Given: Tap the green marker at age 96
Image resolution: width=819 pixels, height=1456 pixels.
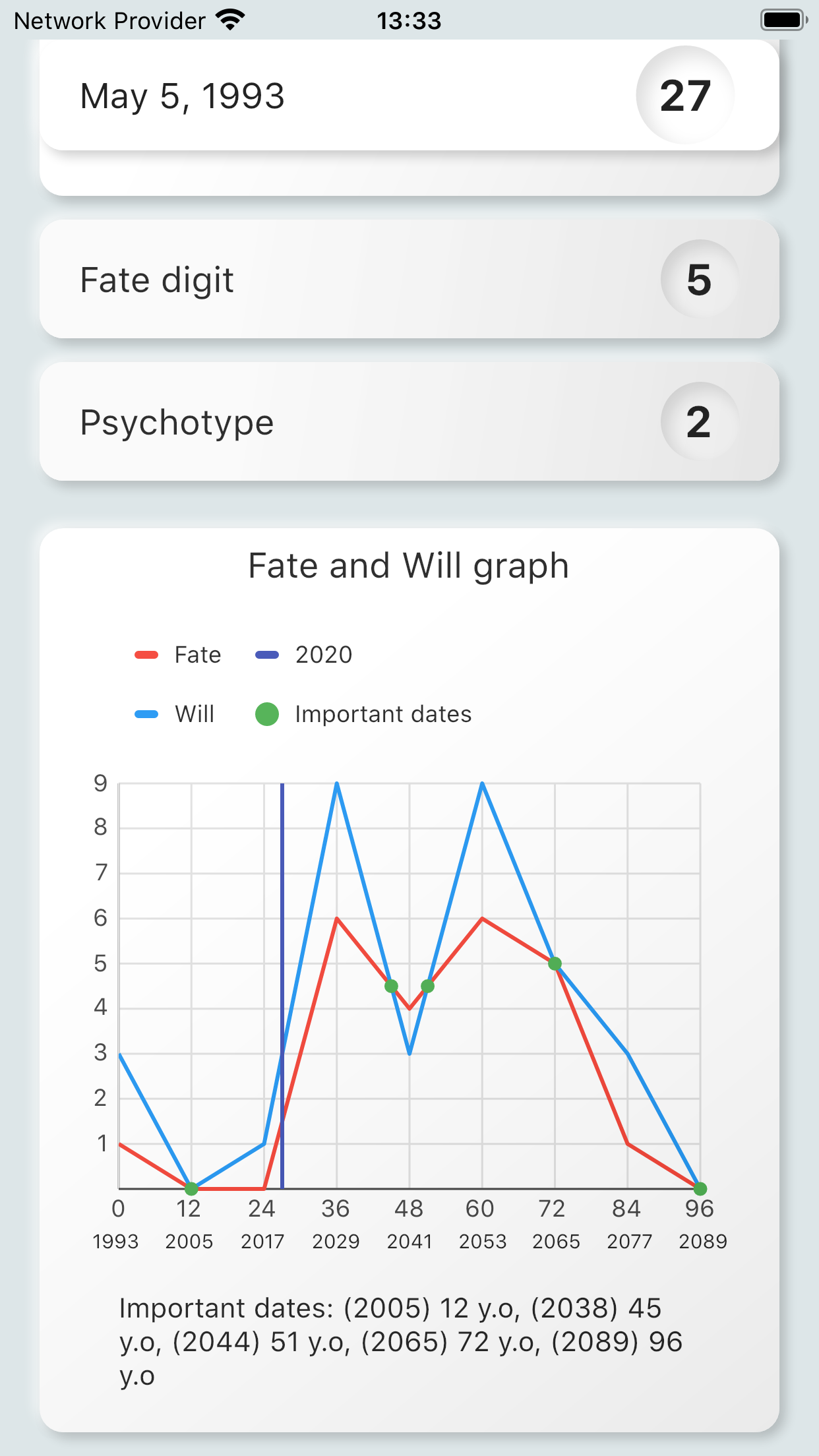Looking at the screenshot, I should [x=700, y=1188].
